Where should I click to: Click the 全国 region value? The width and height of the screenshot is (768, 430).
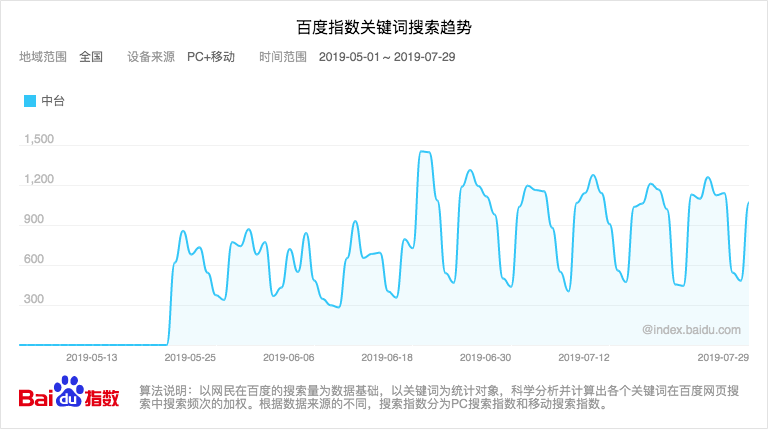[91, 57]
